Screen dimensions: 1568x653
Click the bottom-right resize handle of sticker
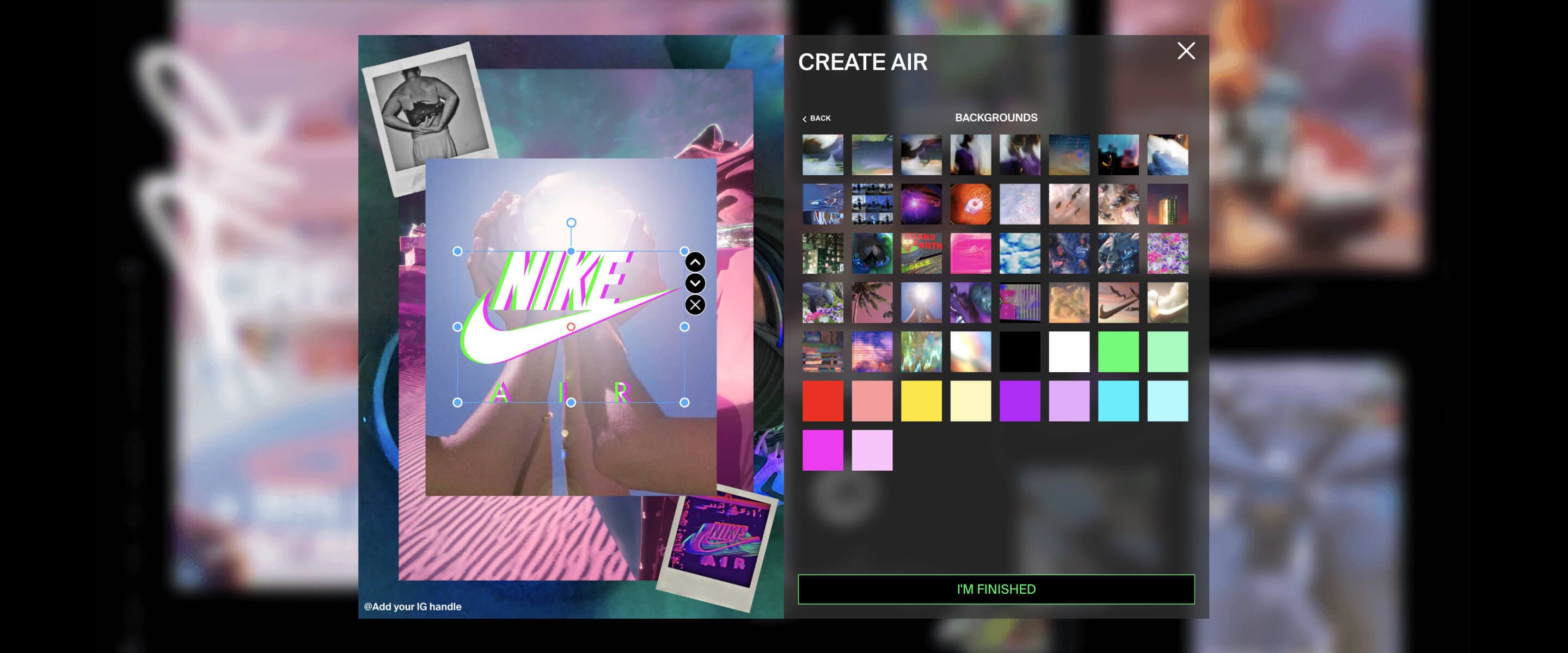(x=684, y=402)
